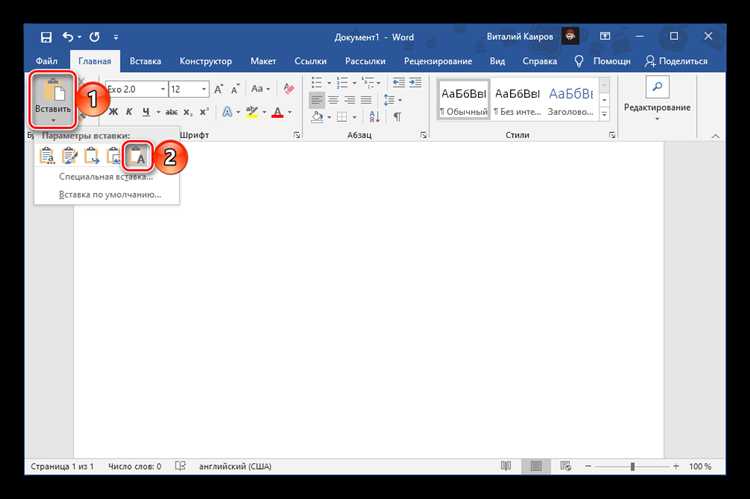
Task: Click the Undo arrow icon
Action: tap(68, 37)
